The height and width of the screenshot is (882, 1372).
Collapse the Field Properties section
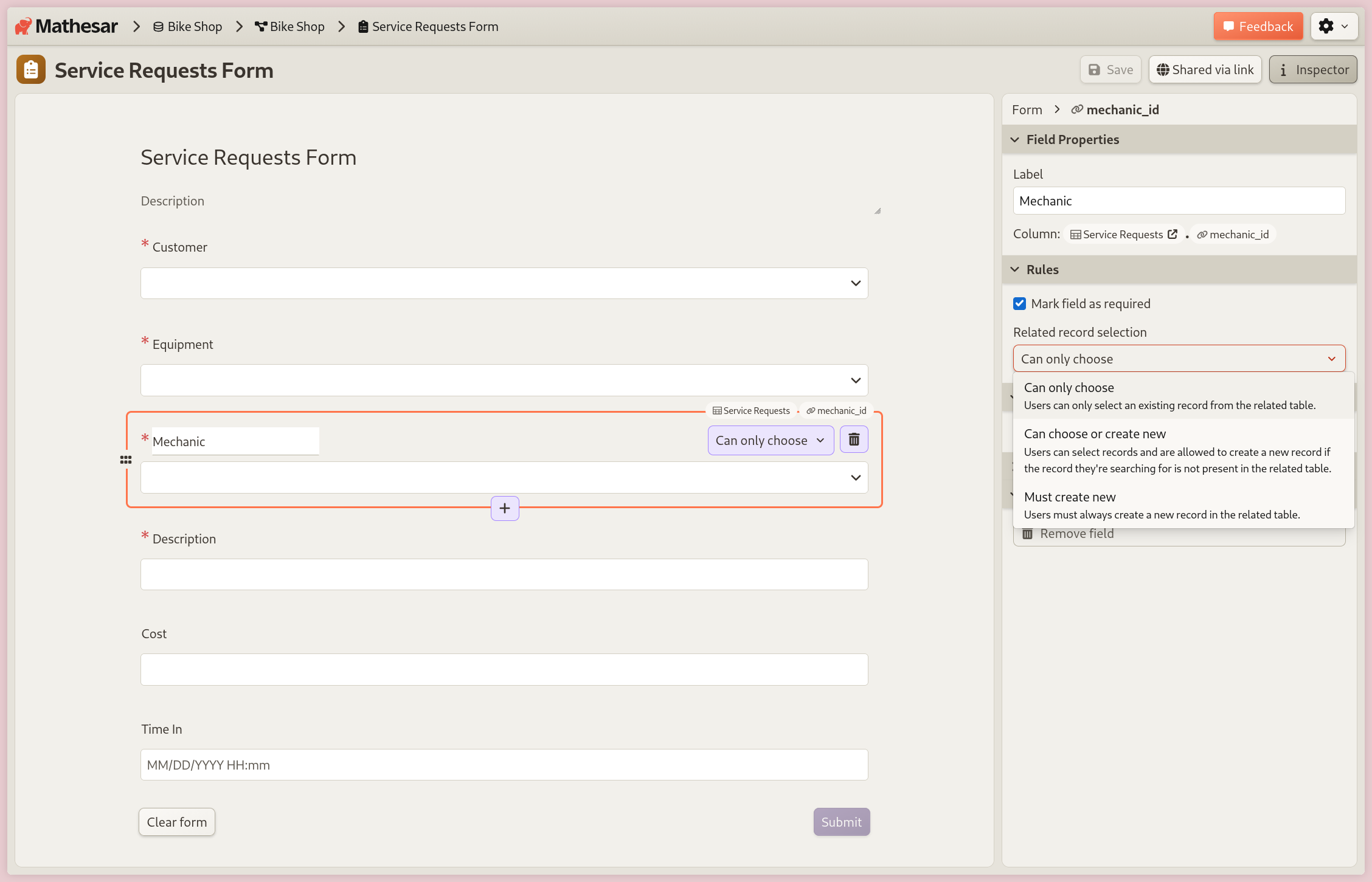point(1014,139)
